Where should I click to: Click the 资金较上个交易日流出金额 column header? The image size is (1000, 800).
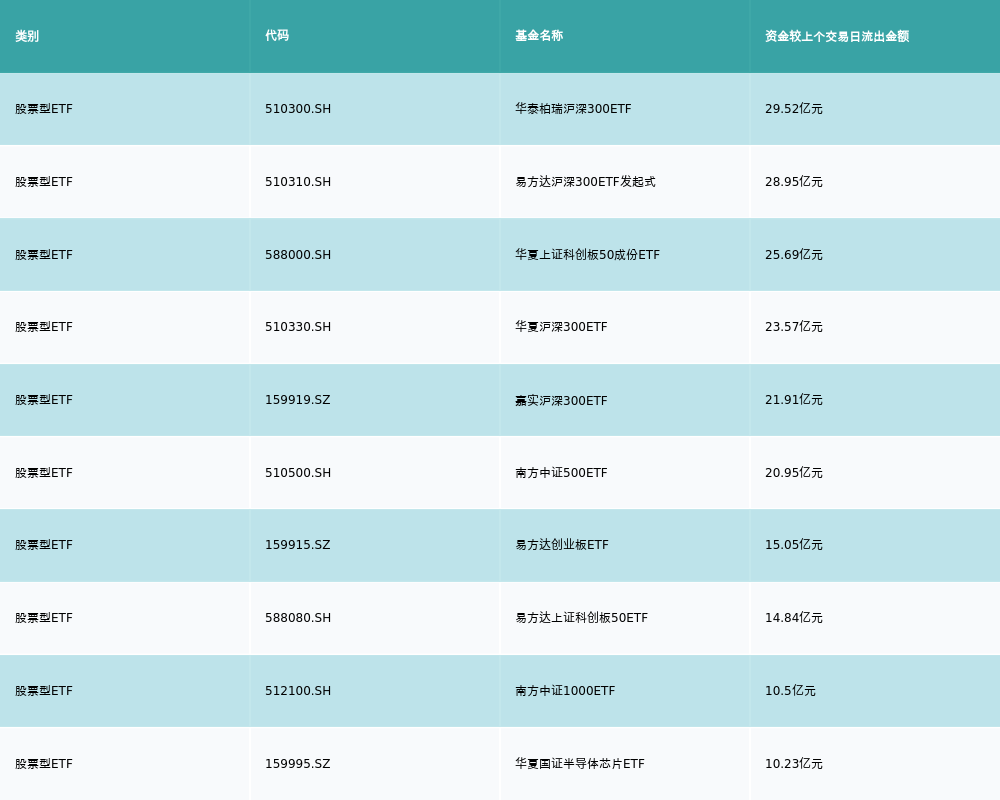(837, 36)
